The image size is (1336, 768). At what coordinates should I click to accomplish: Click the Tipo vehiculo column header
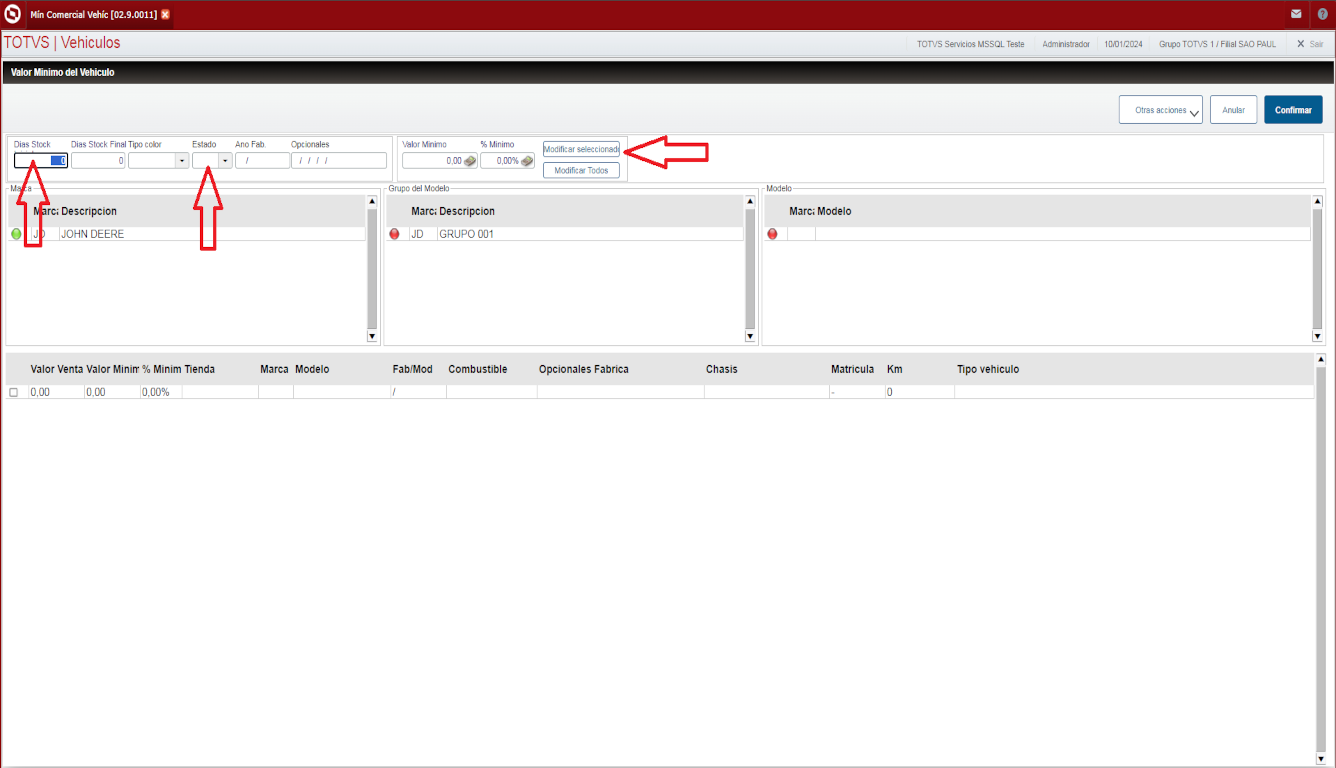coord(988,369)
